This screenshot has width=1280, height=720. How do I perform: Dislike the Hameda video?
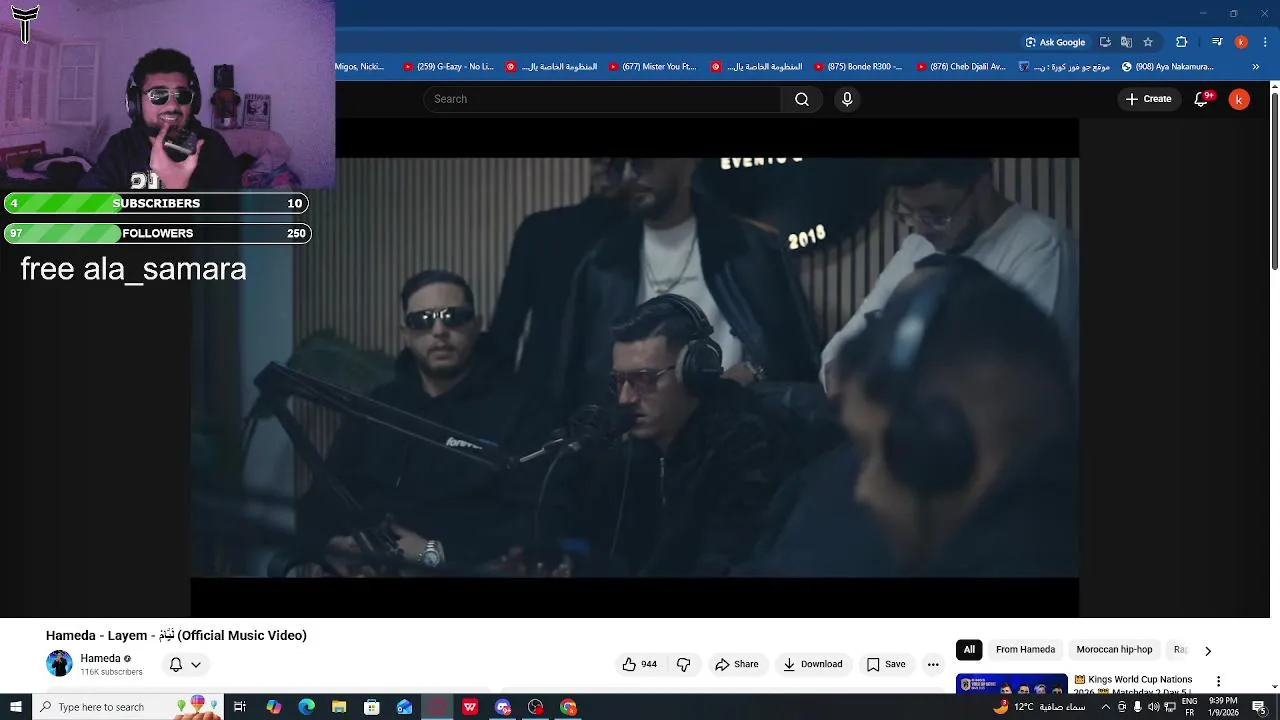[x=684, y=664]
